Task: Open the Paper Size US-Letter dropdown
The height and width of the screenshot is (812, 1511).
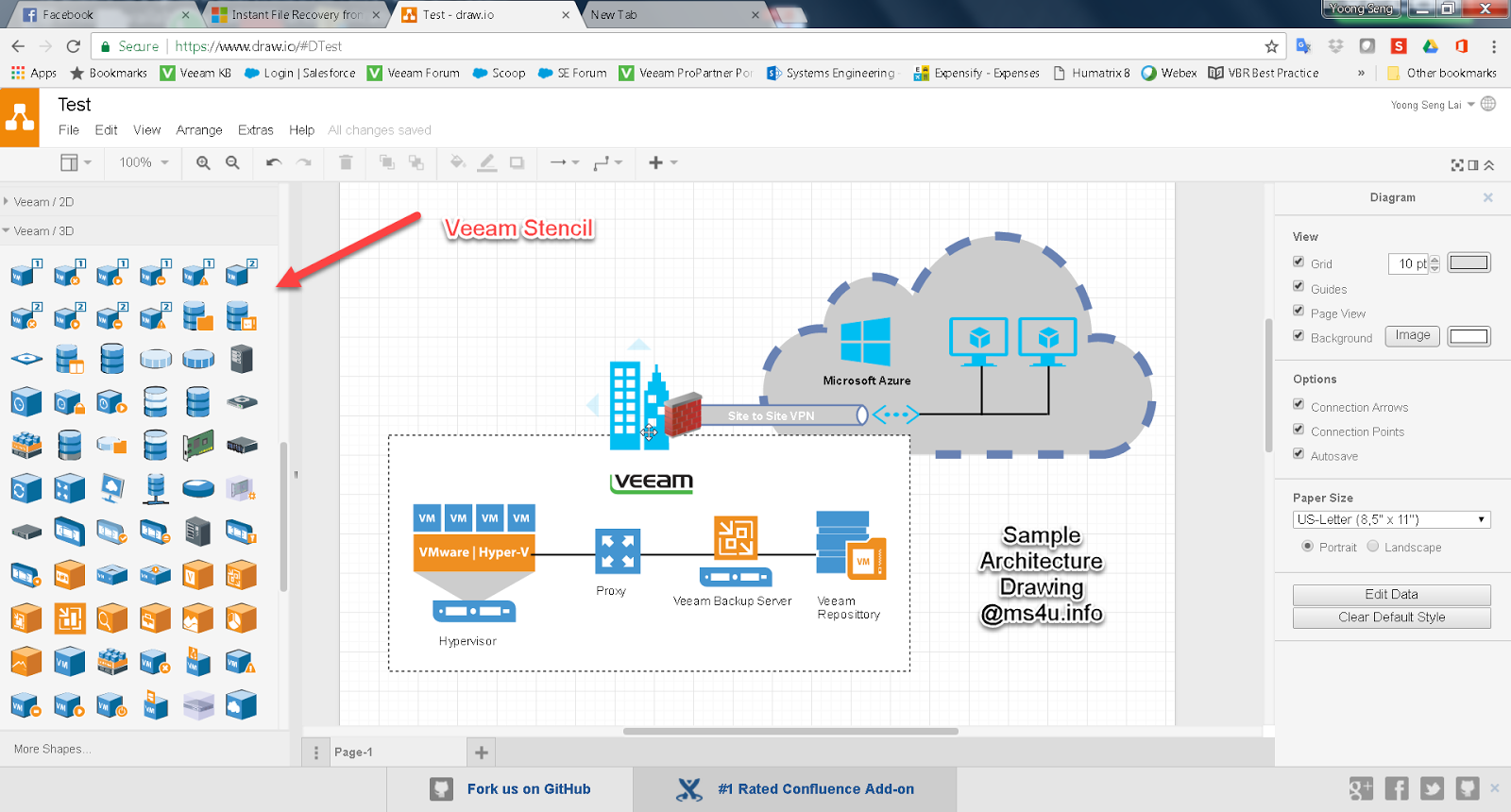Action: [x=1391, y=519]
